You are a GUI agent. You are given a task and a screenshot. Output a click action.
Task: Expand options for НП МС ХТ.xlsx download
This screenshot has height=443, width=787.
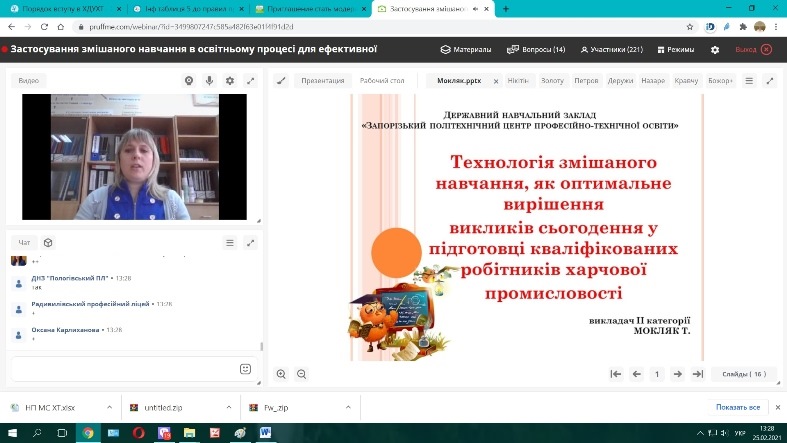[109, 407]
